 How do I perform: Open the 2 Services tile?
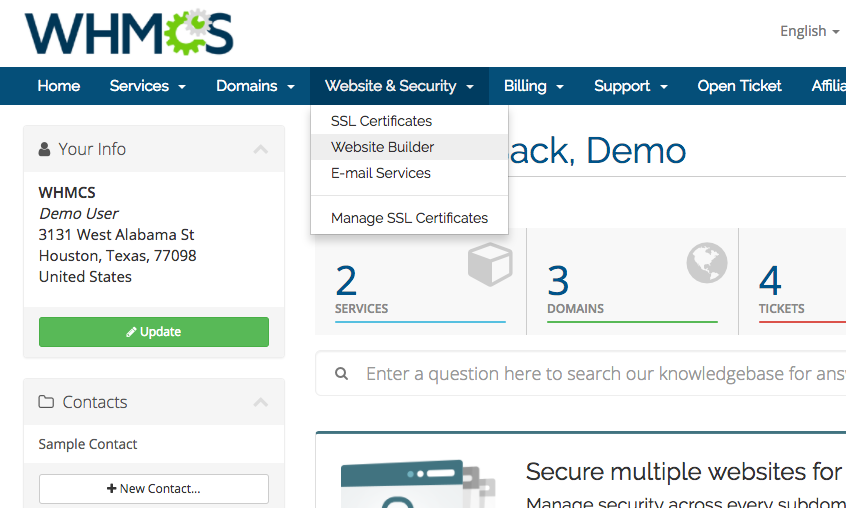tap(420, 282)
